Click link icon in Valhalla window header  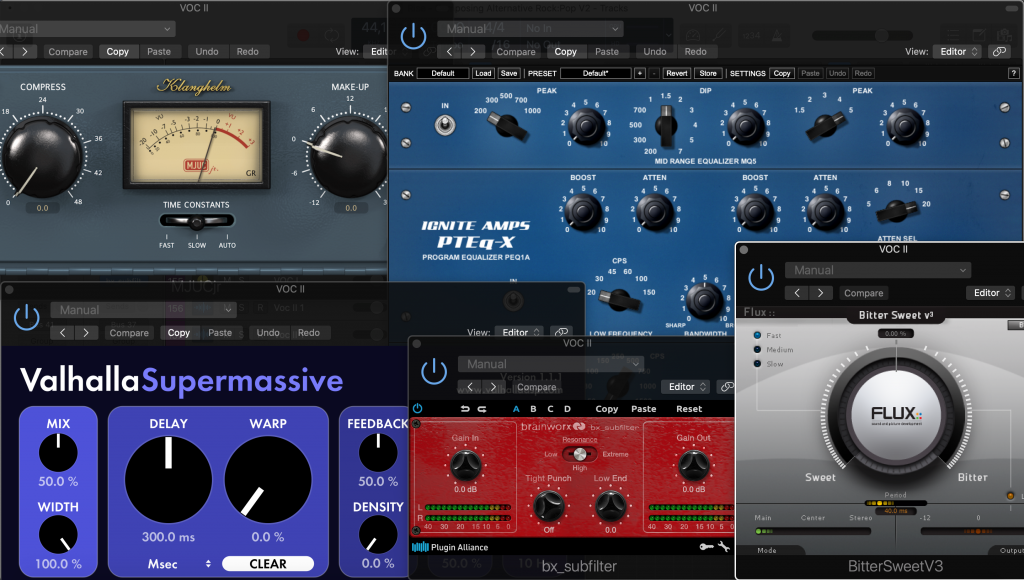[x=560, y=332]
